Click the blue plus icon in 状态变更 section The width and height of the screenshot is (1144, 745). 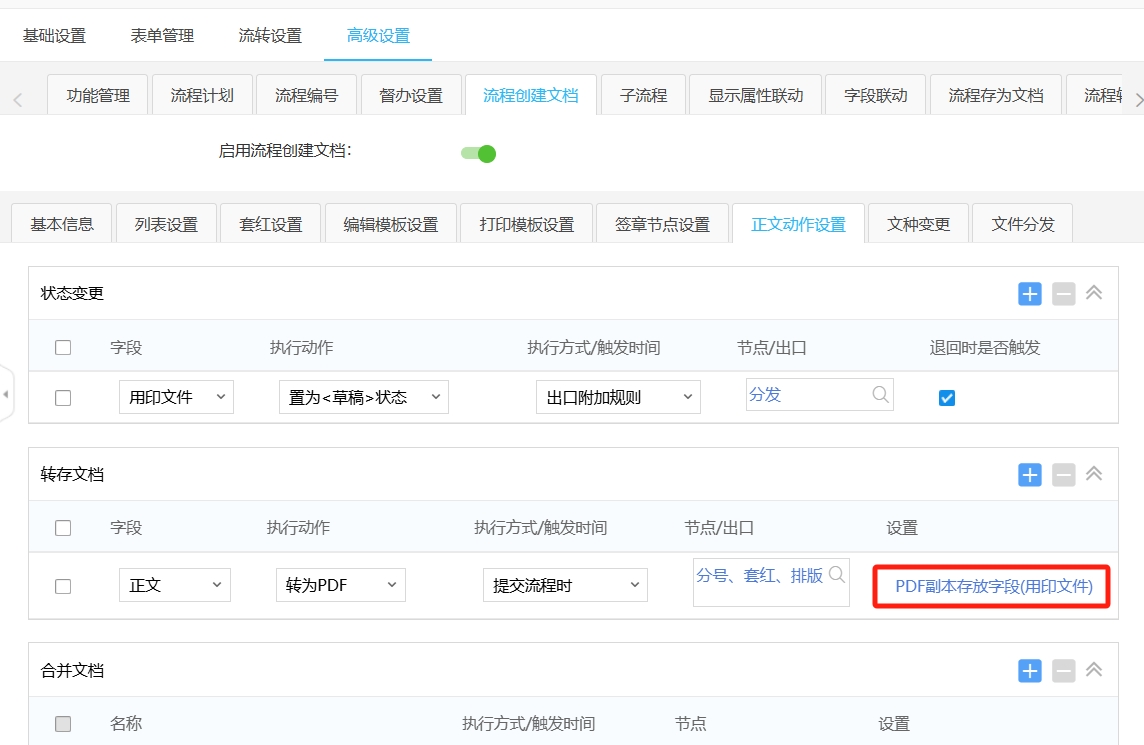click(x=1030, y=293)
